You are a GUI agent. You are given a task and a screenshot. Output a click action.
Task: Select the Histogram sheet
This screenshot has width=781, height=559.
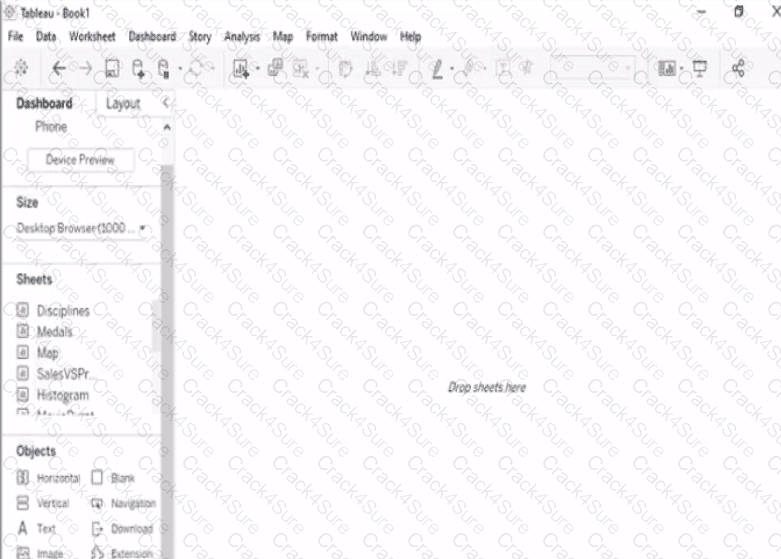[53, 395]
